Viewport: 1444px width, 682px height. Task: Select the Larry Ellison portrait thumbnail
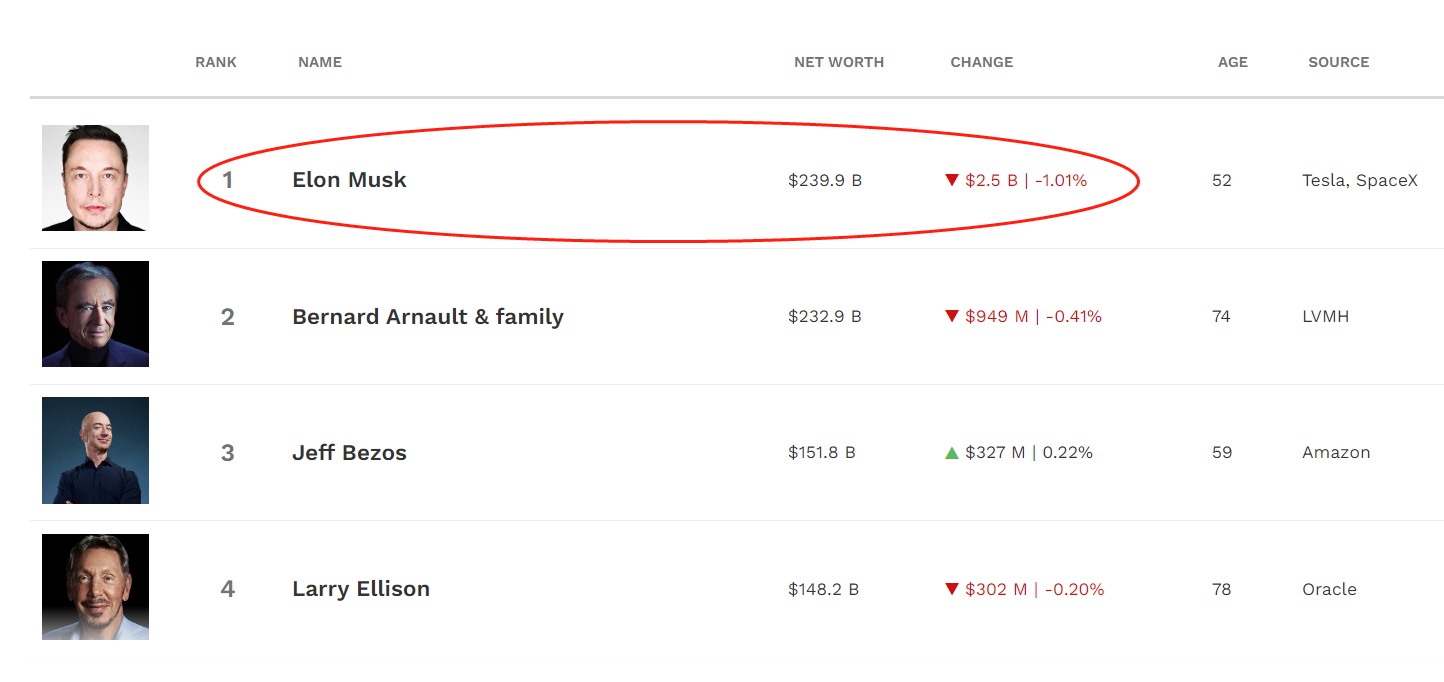pyautogui.click(x=95, y=587)
